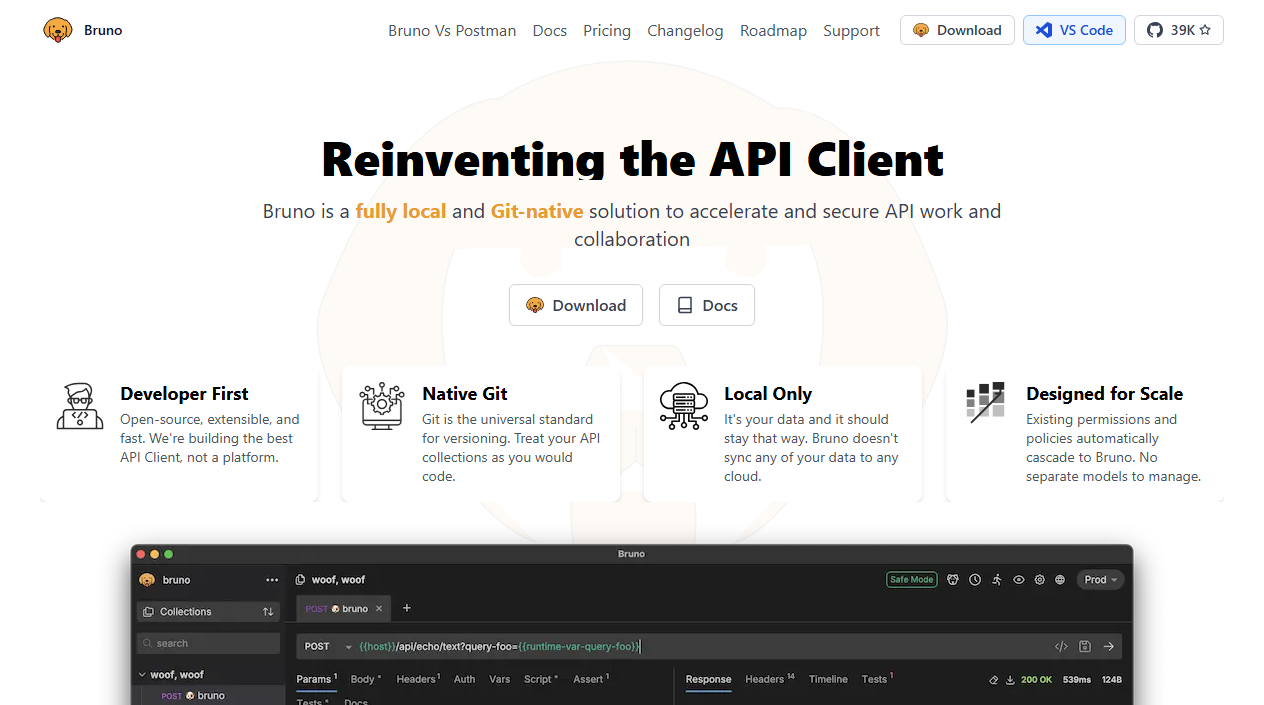View the Changelog
Image resolution: width=1264 pixels, height=705 pixels.
pos(685,30)
